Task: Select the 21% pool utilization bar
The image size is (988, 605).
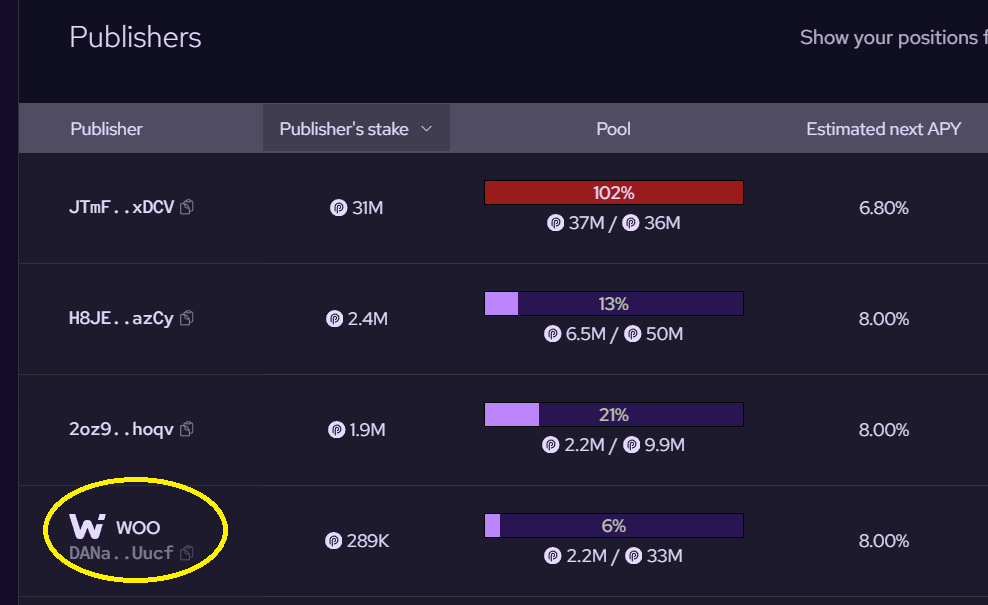Action: [x=614, y=414]
